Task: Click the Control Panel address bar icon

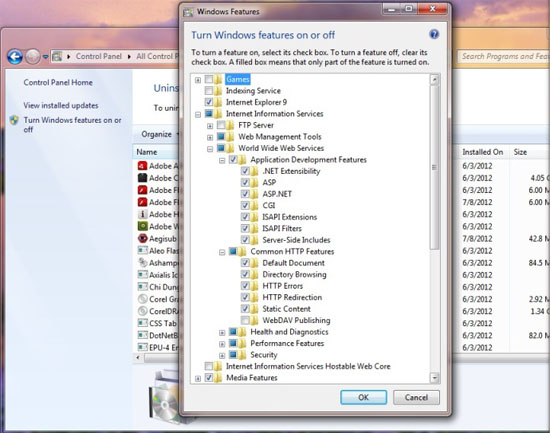Action: [57, 56]
